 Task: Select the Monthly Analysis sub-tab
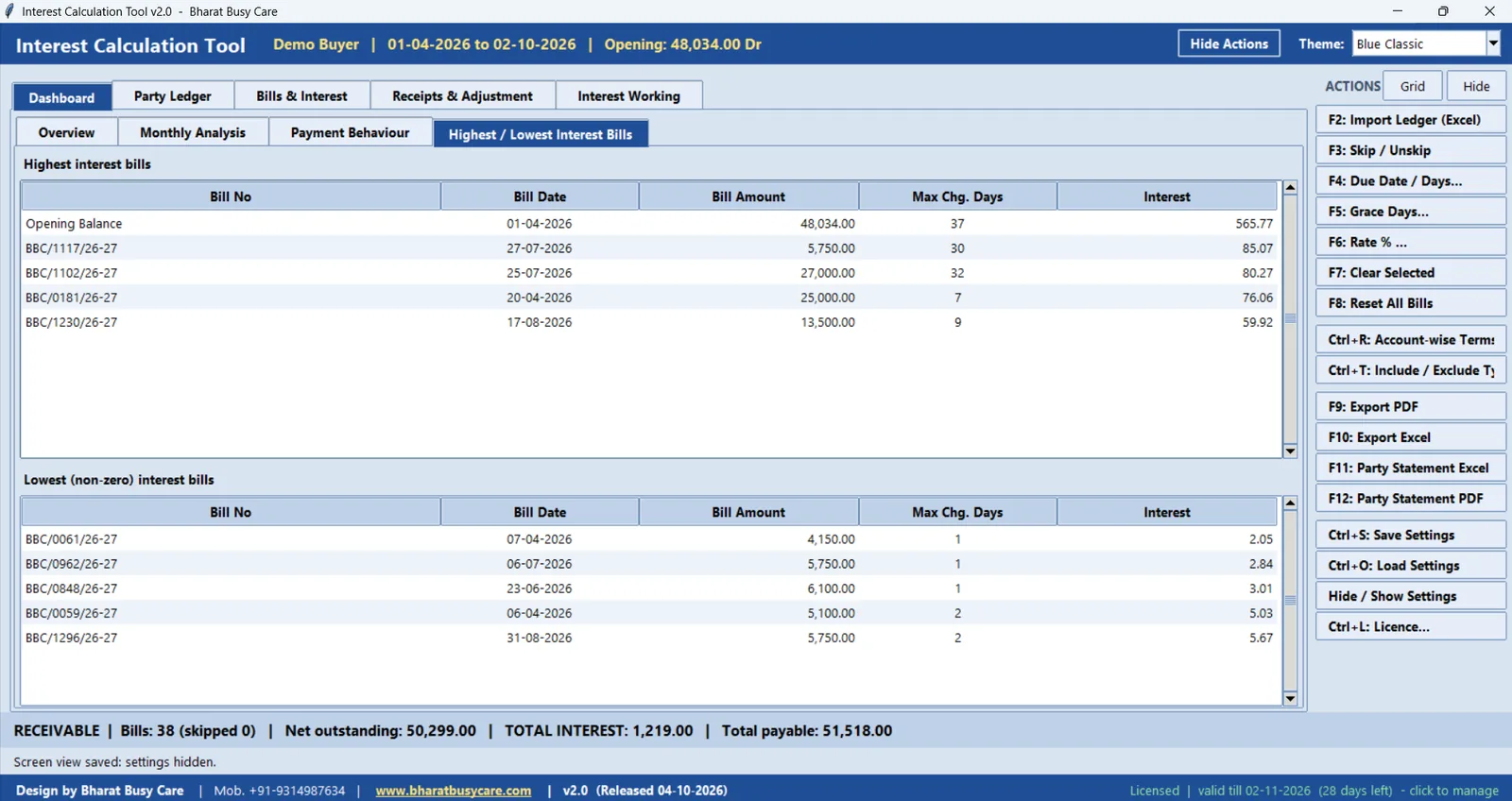[x=193, y=132]
